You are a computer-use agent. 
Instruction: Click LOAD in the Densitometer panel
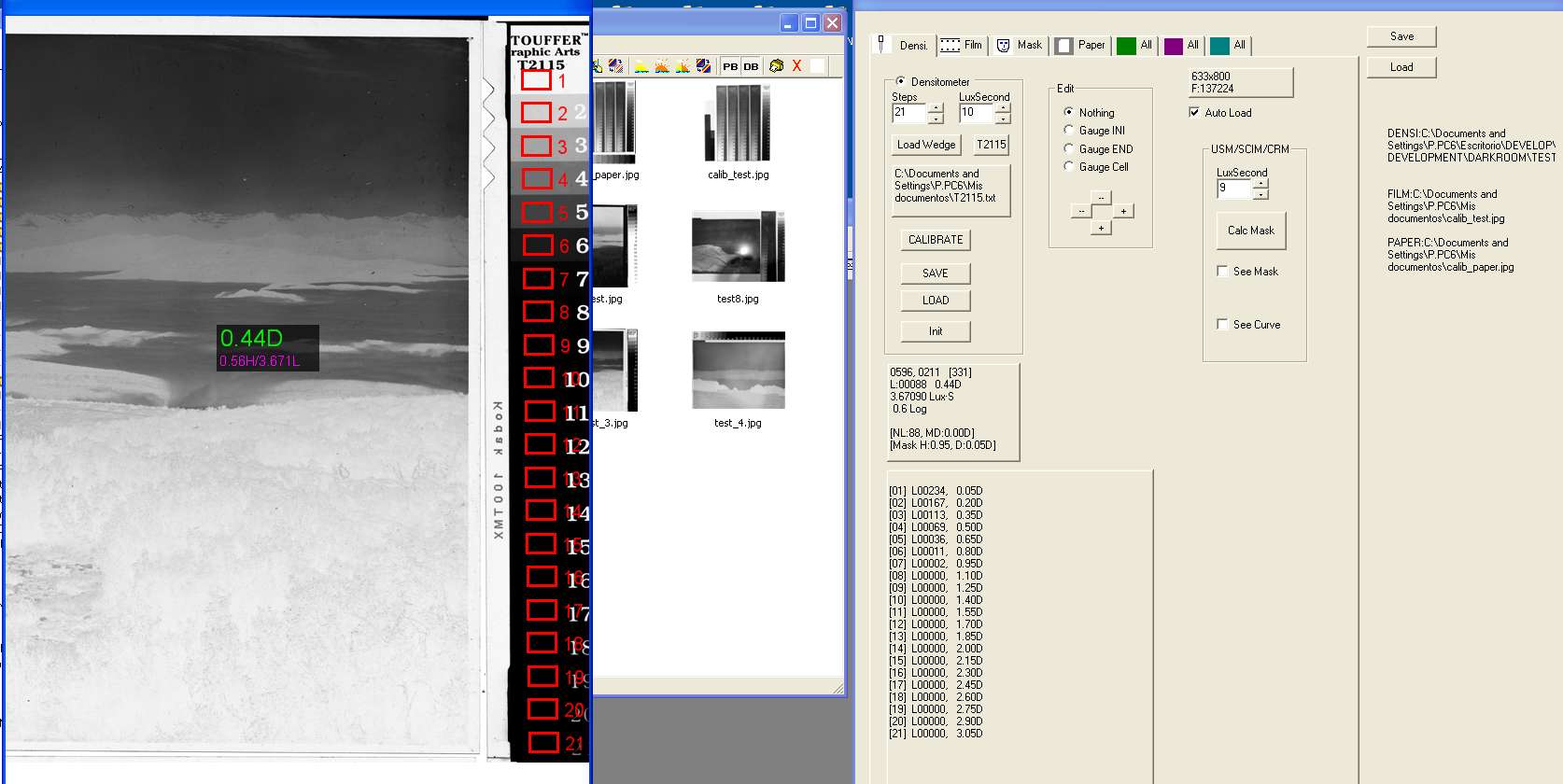point(936,301)
